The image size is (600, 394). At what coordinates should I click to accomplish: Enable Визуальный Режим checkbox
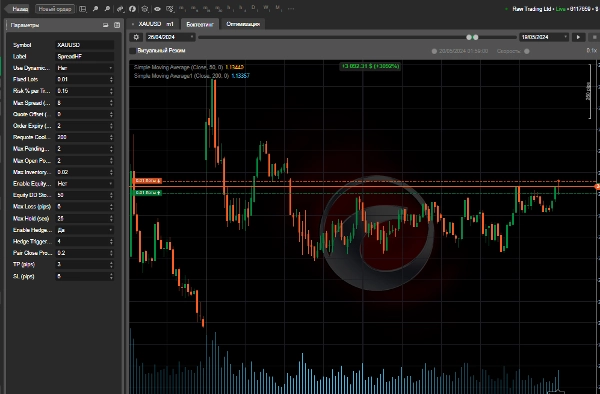pyautogui.click(x=133, y=50)
